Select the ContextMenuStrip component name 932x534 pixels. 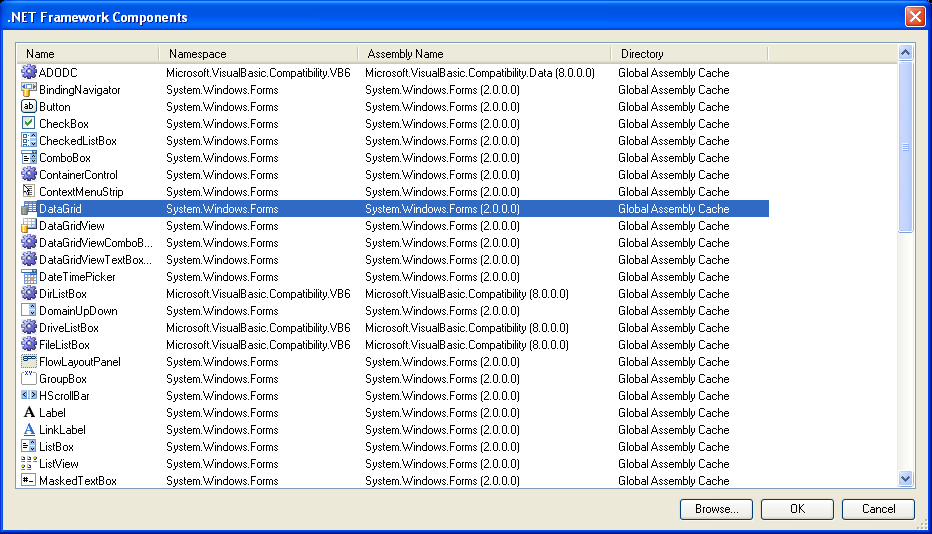pyautogui.click(x=81, y=192)
